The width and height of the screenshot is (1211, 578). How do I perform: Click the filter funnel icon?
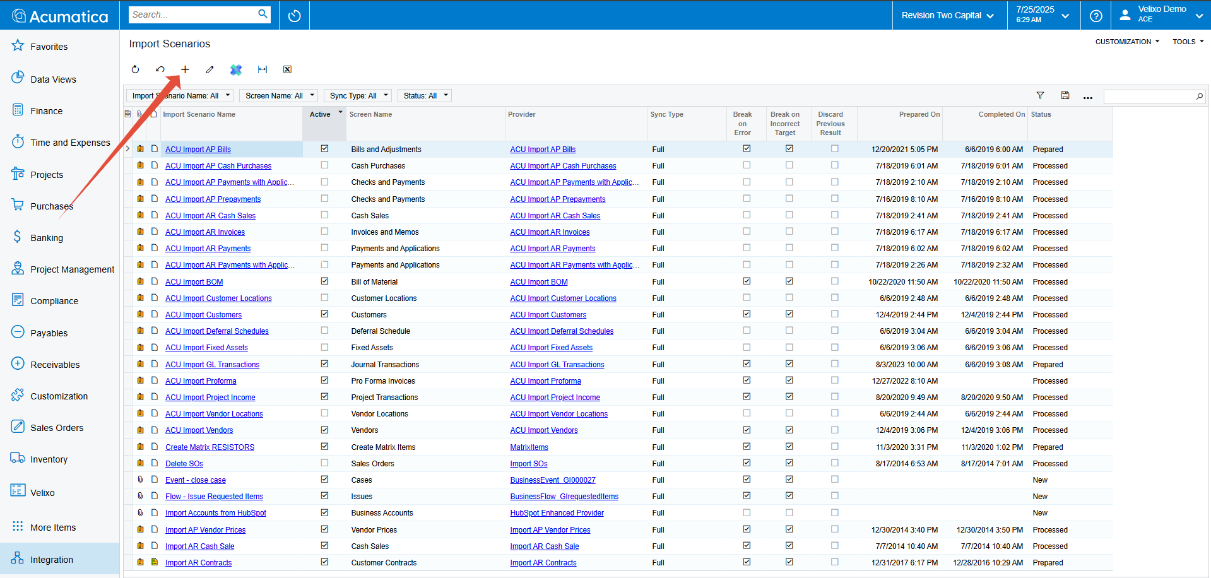click(x=1040, y=95)
